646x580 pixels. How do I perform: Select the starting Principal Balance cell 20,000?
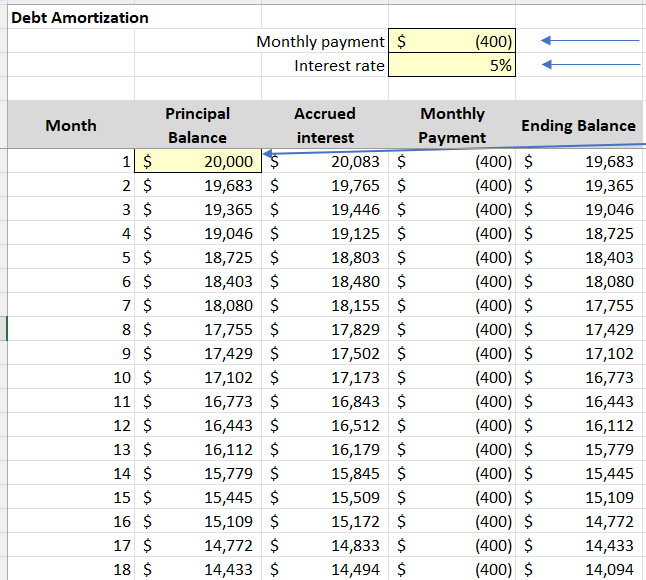tap(198, 161)
